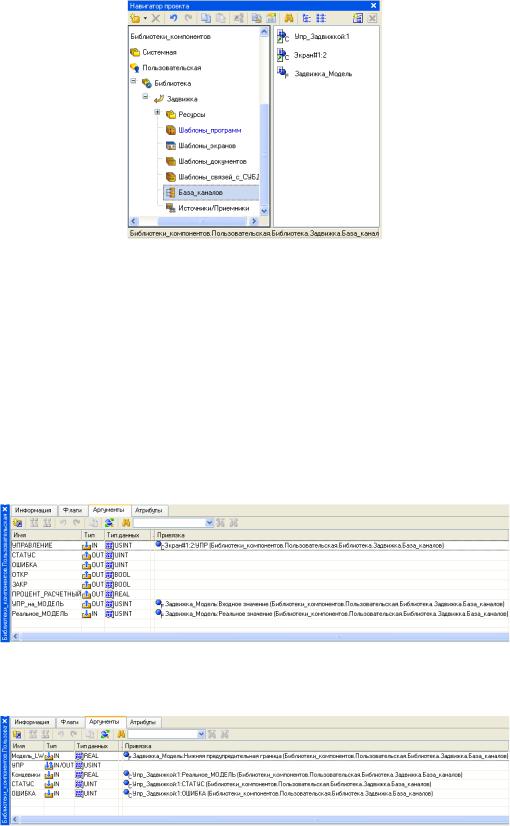Open Флаги tab in the УПРАВЛЕНИЕ arguments panel
The height and width of the screenshot is (826, 510).
(72, 510)
